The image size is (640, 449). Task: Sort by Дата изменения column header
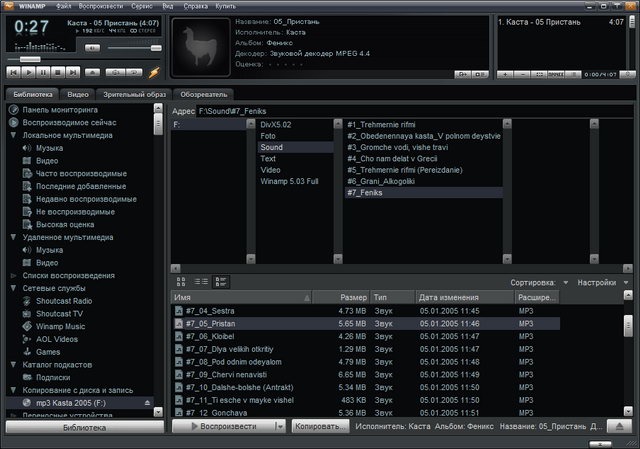click(465, 298)
